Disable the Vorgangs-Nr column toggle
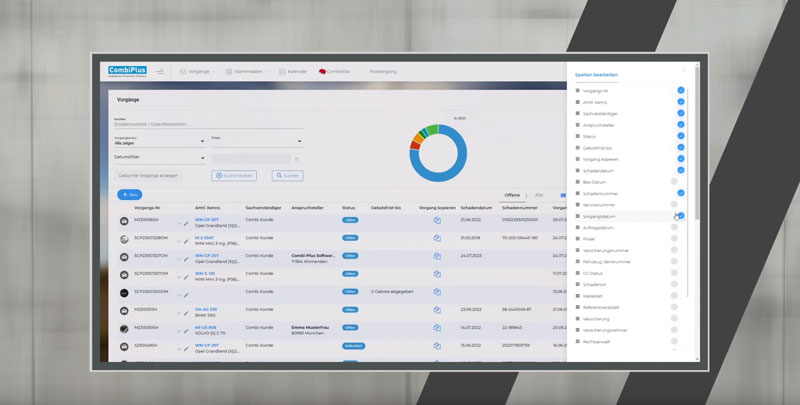 [680, 90]
